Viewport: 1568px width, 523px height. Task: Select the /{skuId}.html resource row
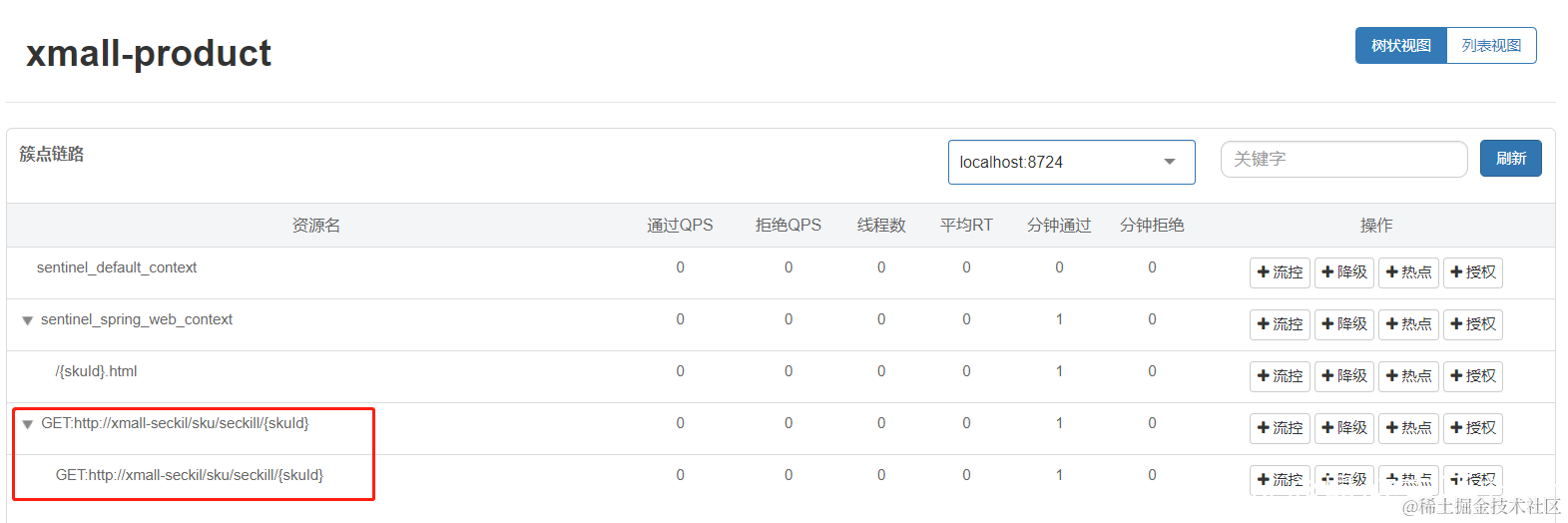pos(781,376)
